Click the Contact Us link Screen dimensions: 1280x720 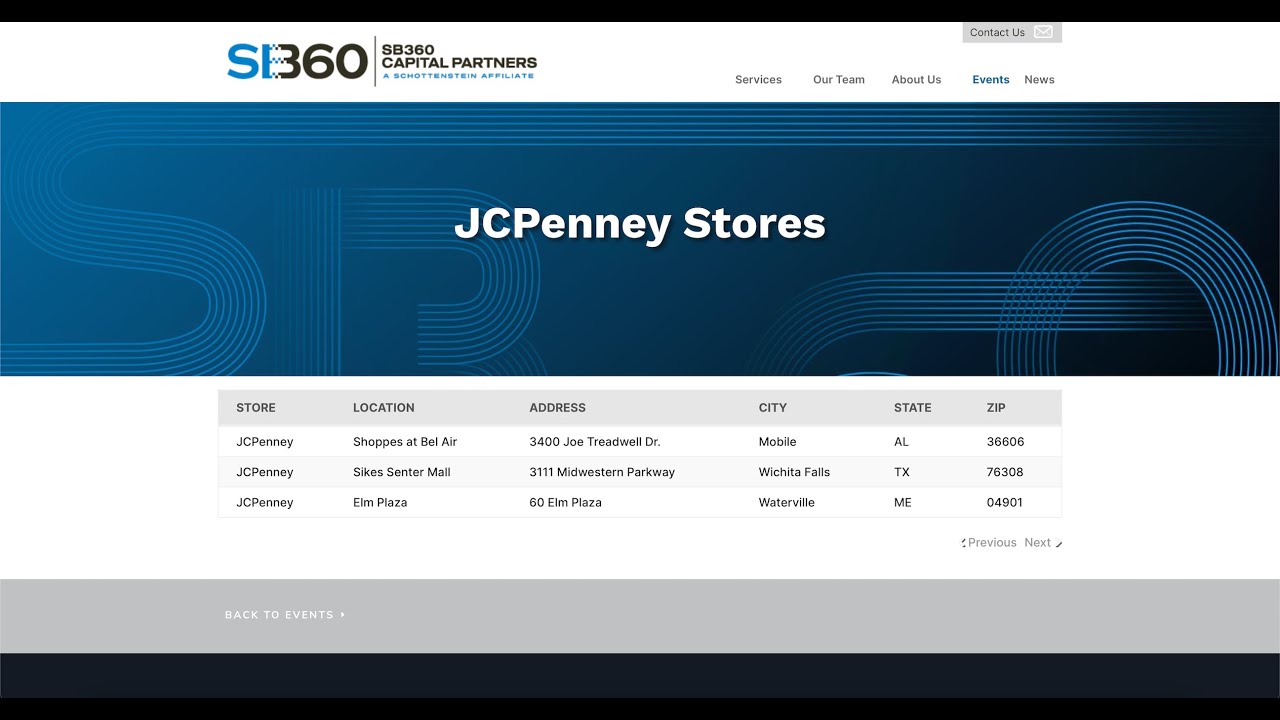pyautogui.click(x=997, y=32)
